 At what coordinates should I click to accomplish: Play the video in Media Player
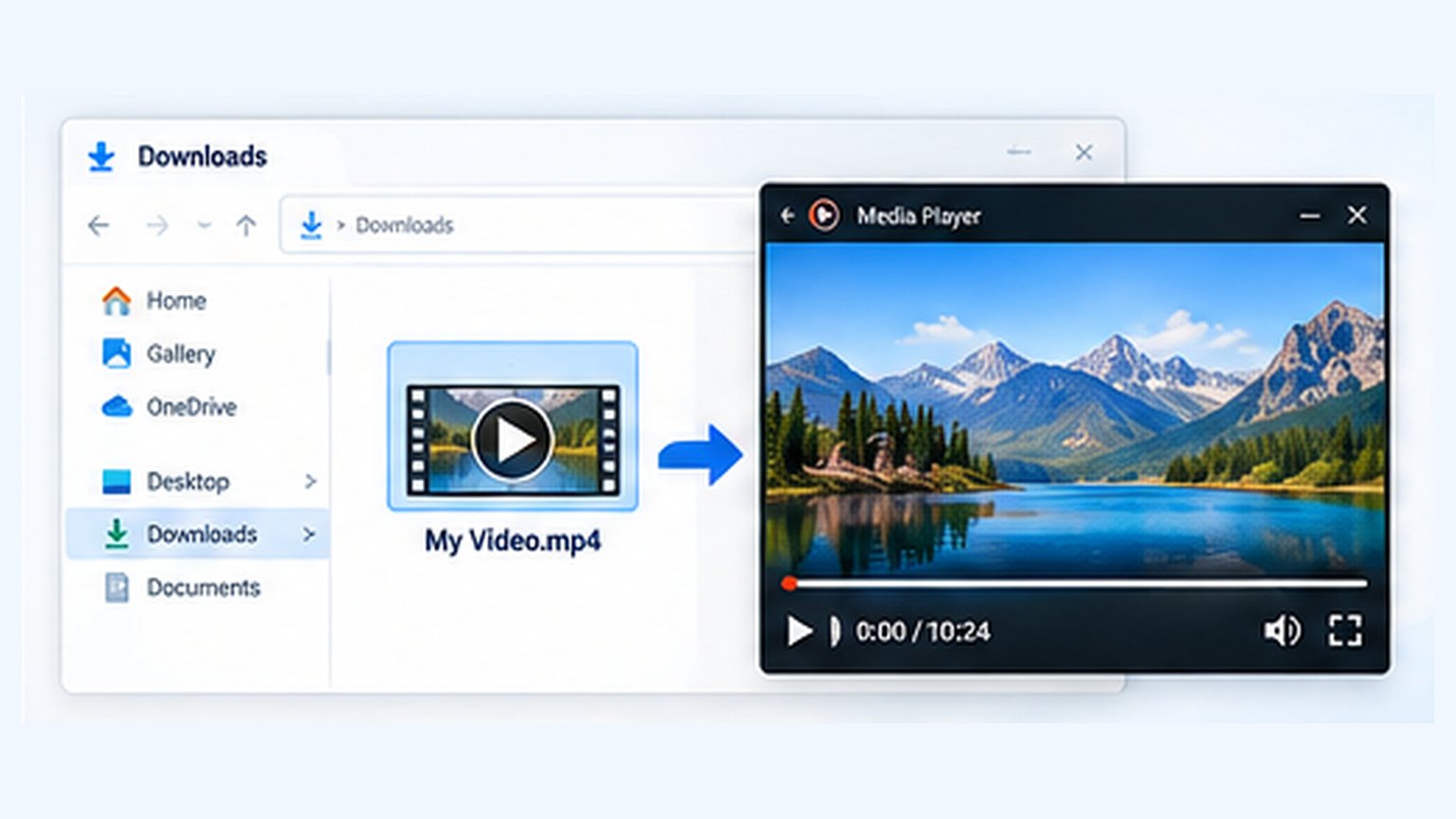tap(799, 631)
